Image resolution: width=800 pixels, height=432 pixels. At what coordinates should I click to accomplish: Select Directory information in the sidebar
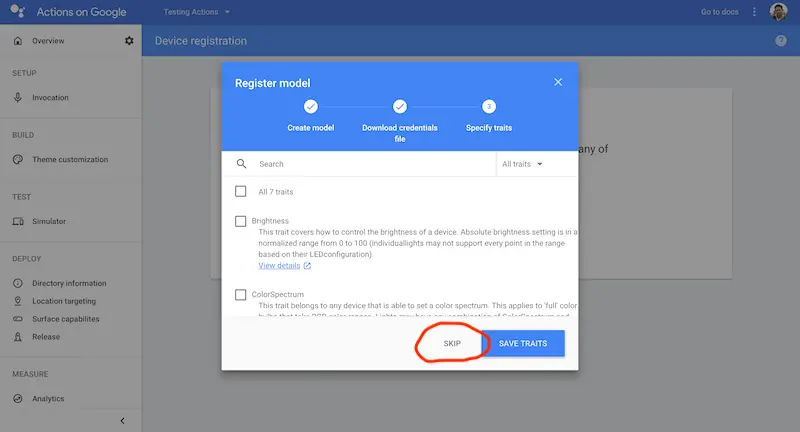[69, 283]
